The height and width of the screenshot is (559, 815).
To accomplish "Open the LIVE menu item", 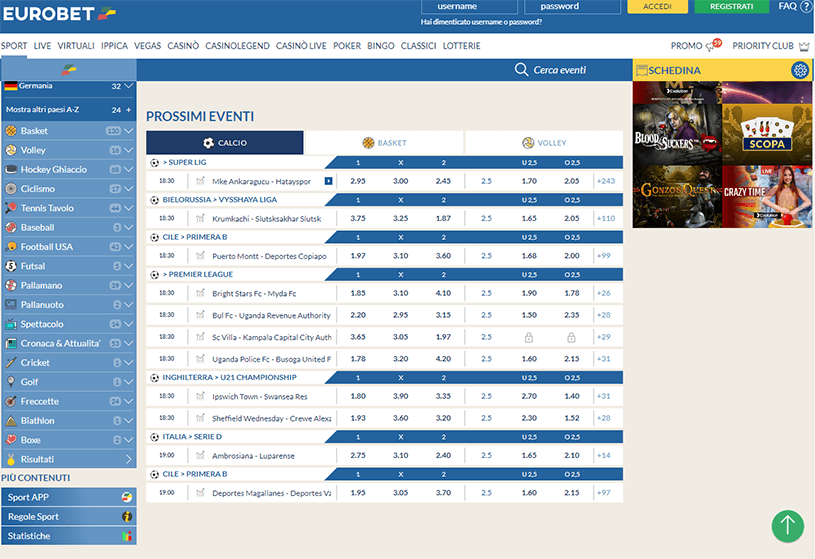I will (x=42, y=46).
